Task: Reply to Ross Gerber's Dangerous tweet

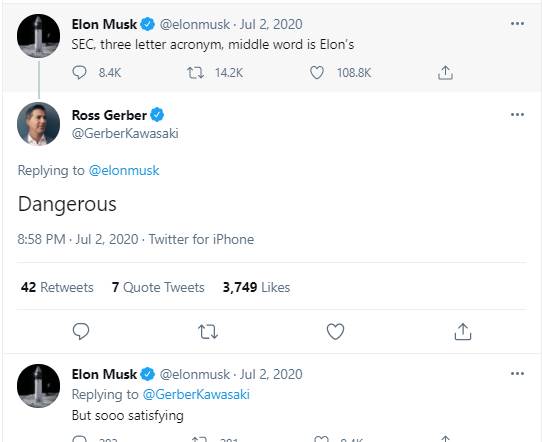Action: (x=81, y=331)
